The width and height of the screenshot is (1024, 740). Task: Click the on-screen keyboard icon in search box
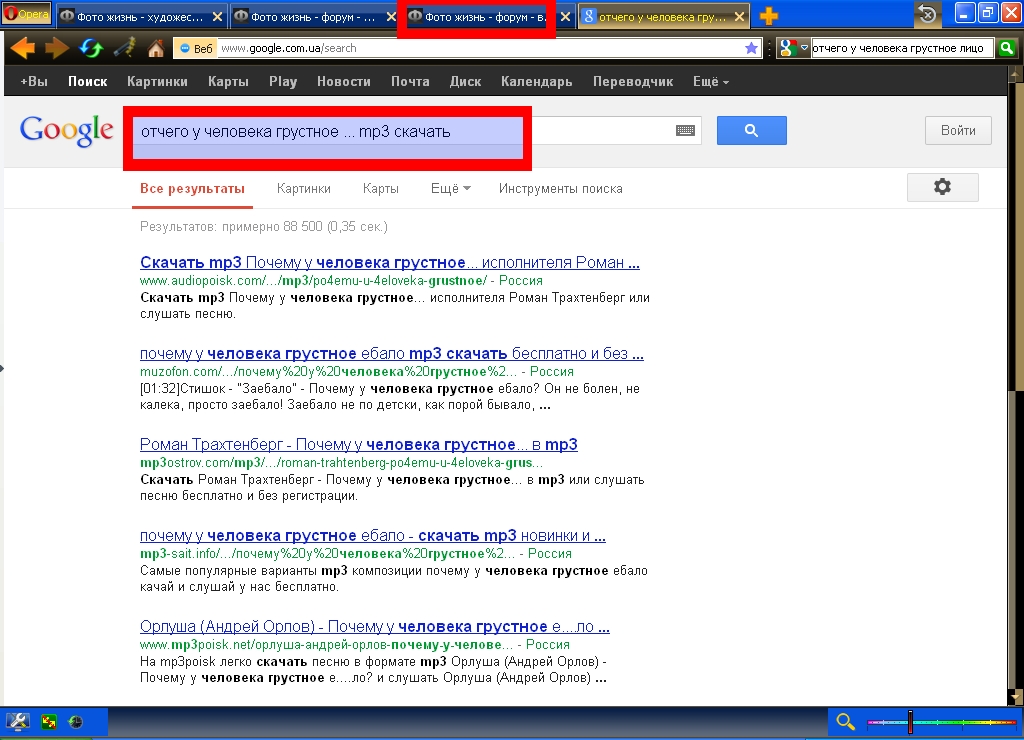685,131
